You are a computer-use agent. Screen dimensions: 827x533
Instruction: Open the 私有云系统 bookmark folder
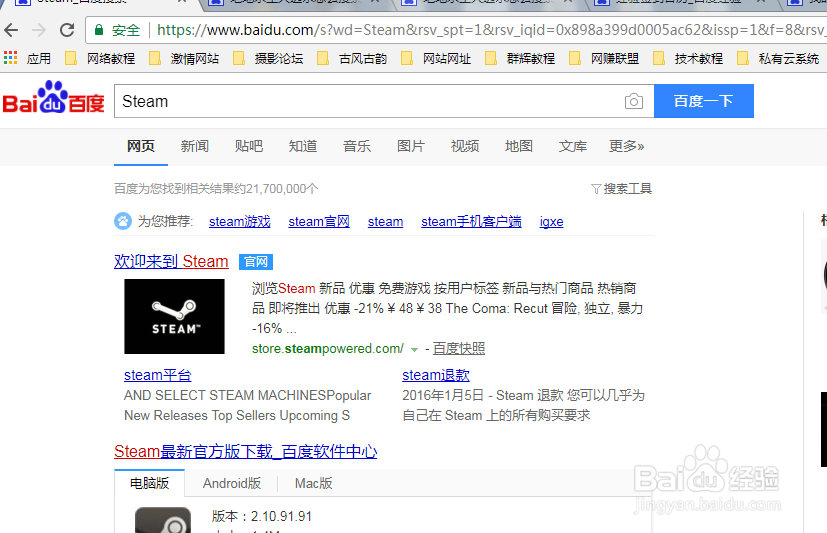777,58
